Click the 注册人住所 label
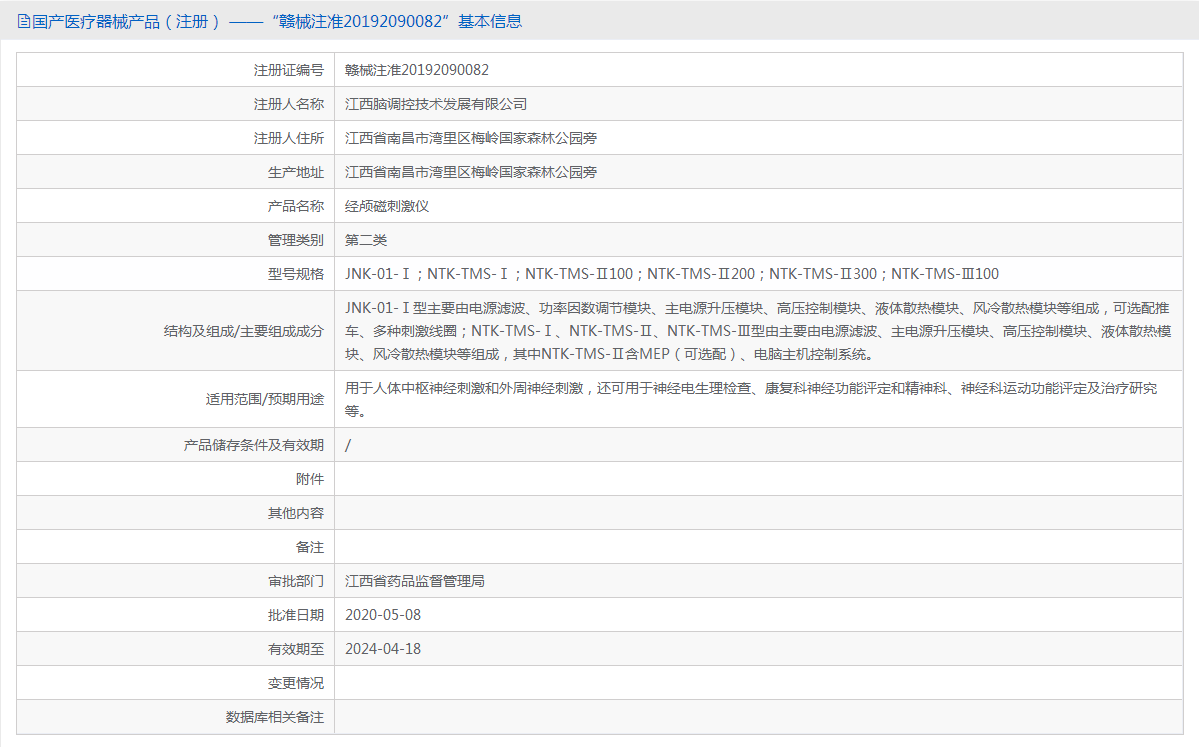 click(x=289, y=138)
